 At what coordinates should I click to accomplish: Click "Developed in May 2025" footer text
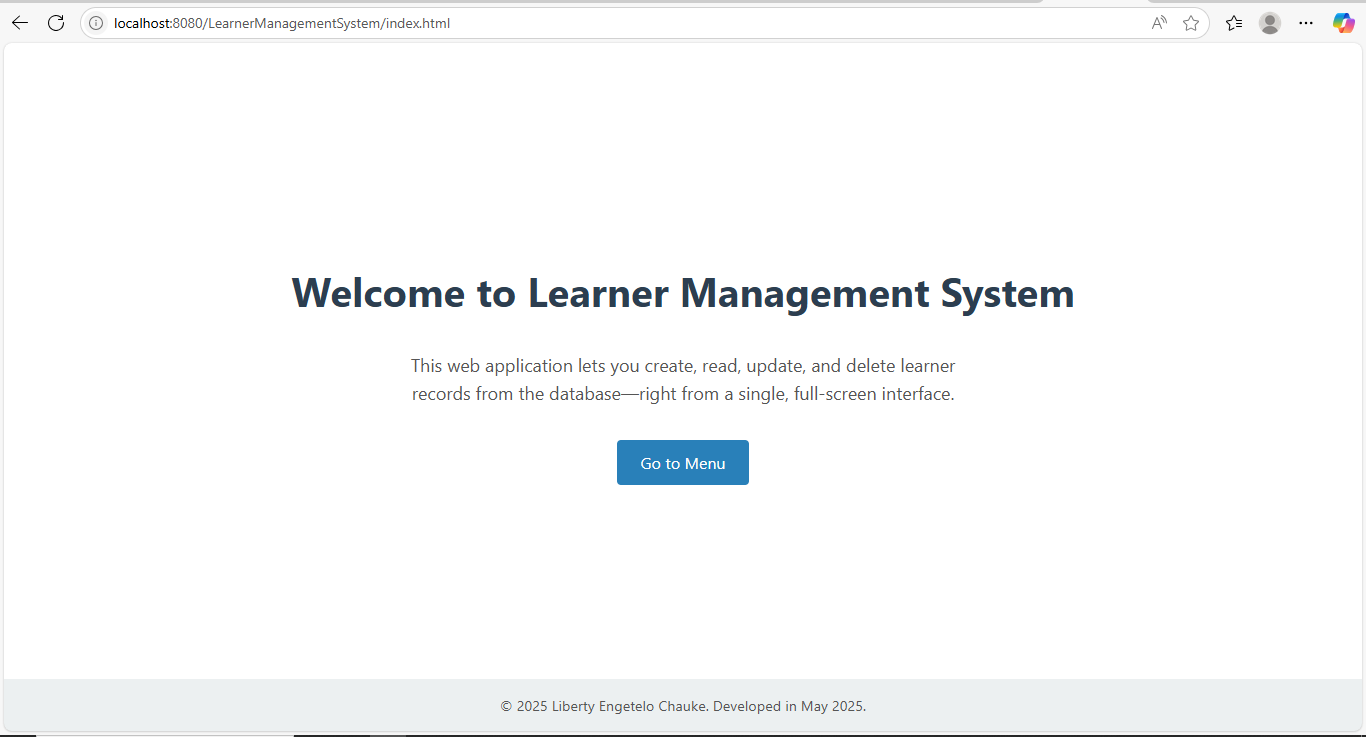(x=789, y=705)
